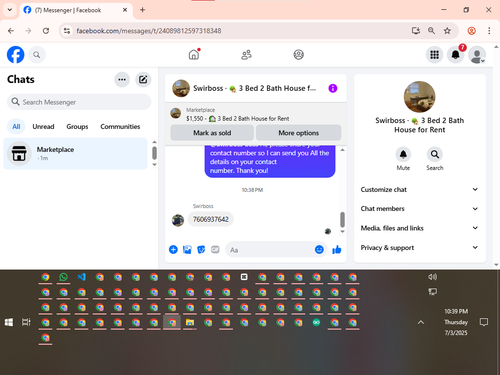500x375 pixels.
Task: Open Chats options three-dot button
Action: (122, 79)
